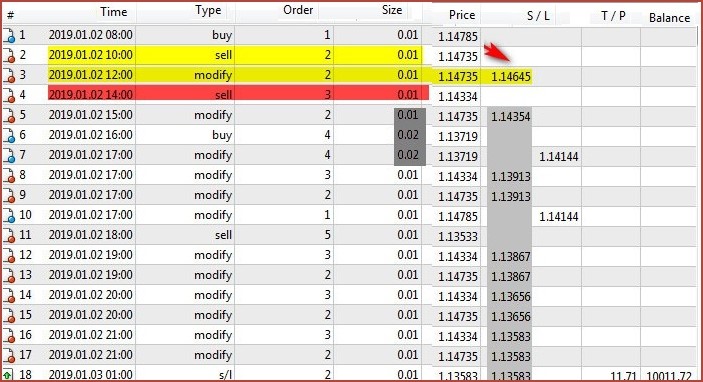The height and width of the screenshot is (382, 703).
Task: Select time 2019.01.02 10:00 cell
Action: 91,55
